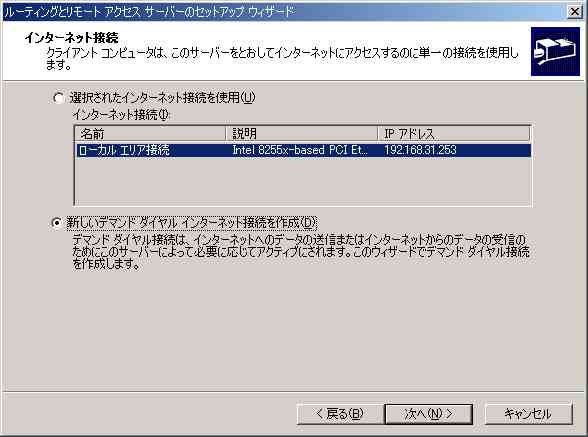Click the インターネット接続(I) list label
This screenshot has height=437, width=588.
pos(121,114)
